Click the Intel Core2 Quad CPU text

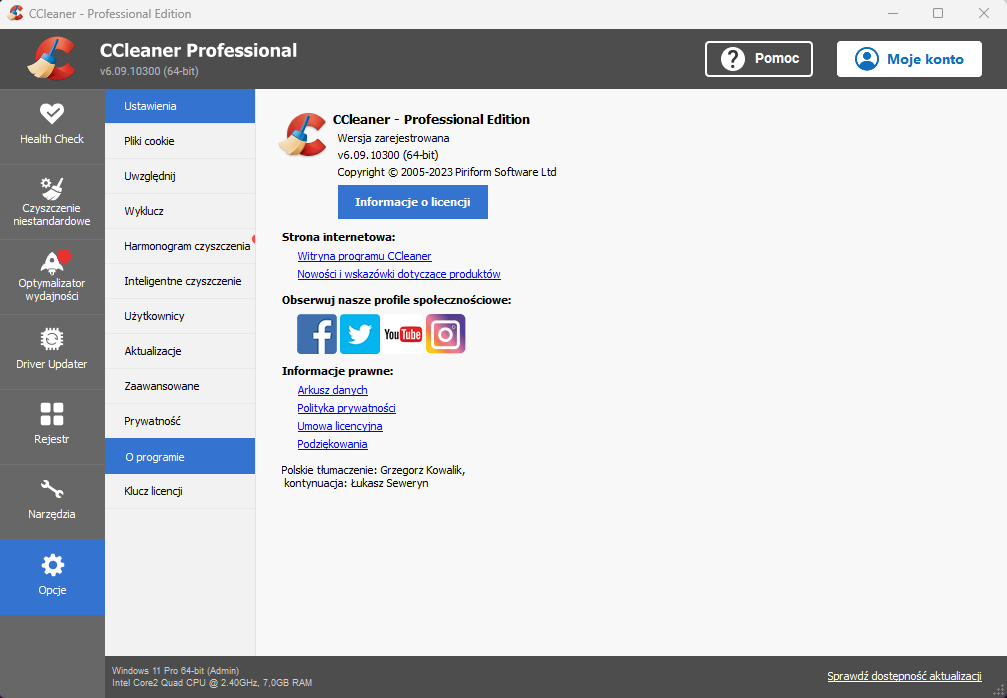(x=212, y=683)
